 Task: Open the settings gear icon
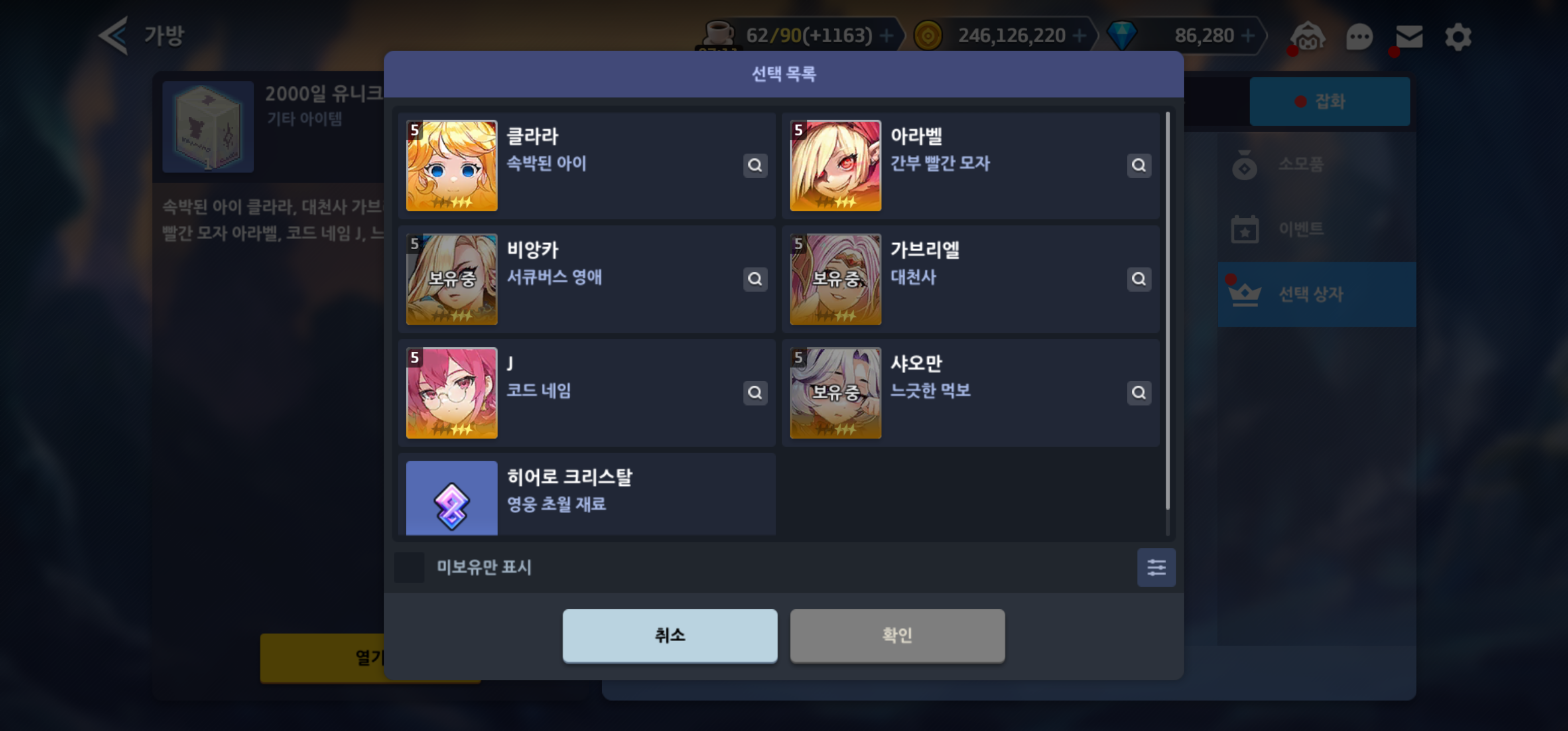tap(1458, 37)
